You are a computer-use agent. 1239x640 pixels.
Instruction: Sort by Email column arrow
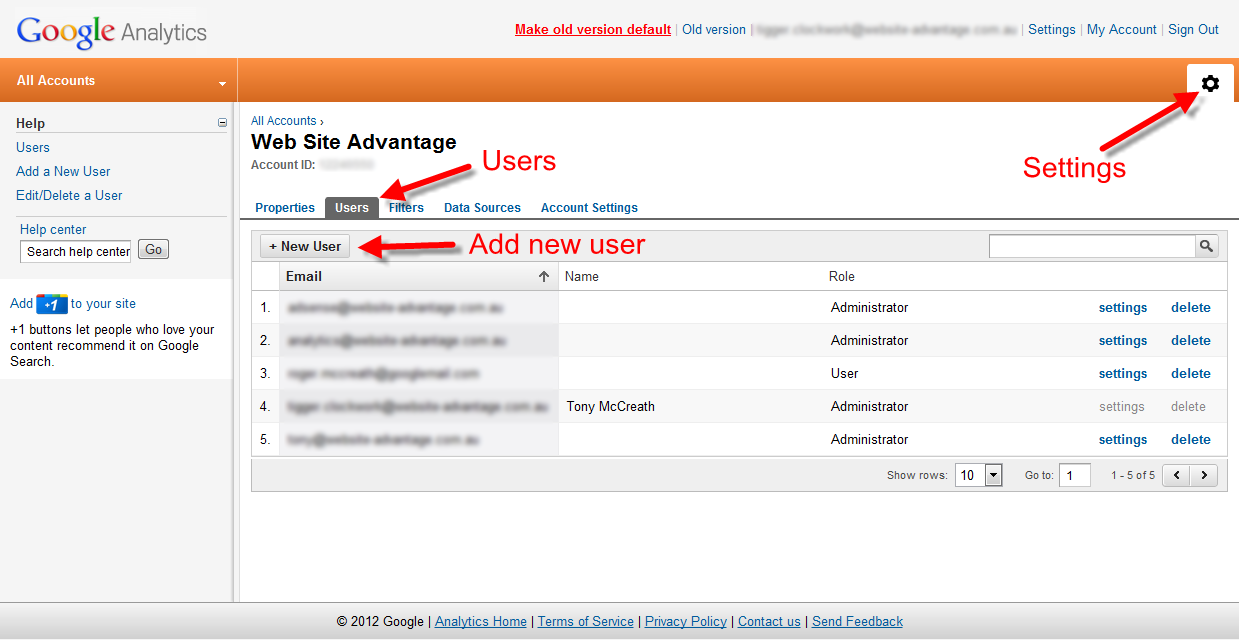[x=544, y=276]
